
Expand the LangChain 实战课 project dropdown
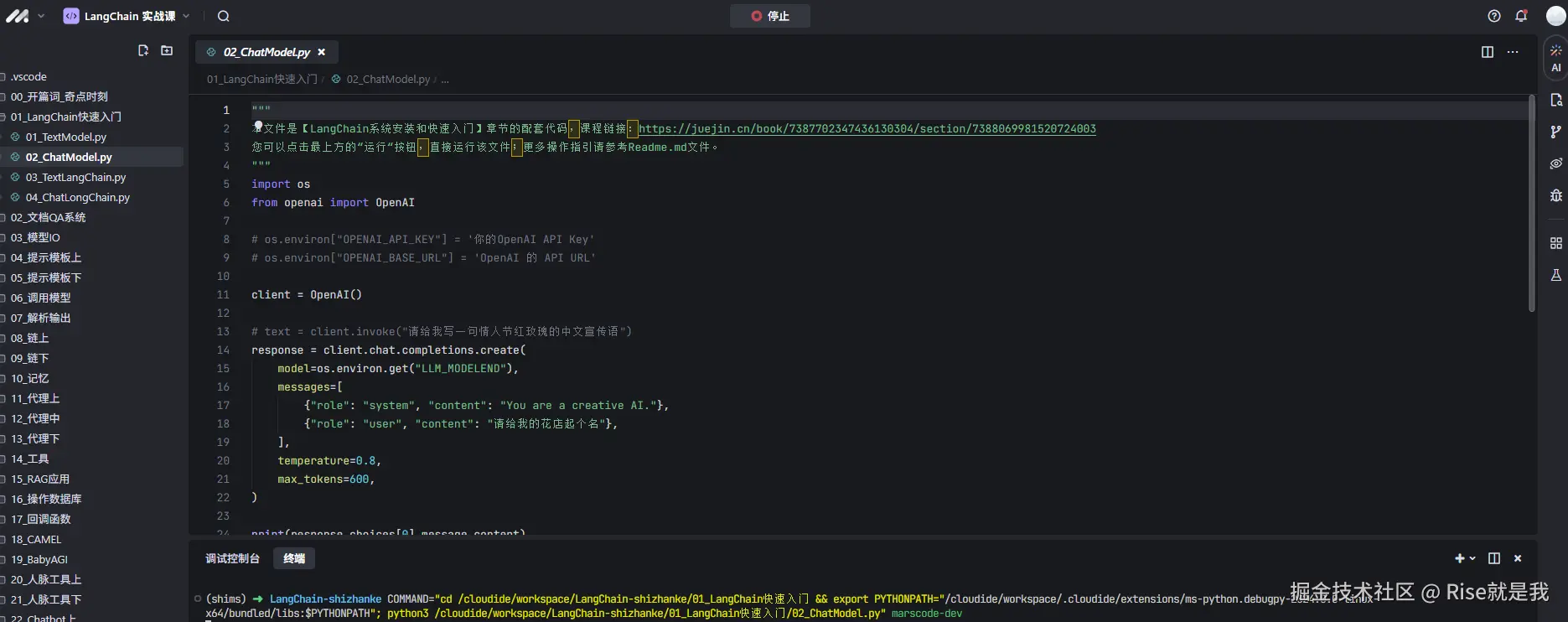(186, 16)
